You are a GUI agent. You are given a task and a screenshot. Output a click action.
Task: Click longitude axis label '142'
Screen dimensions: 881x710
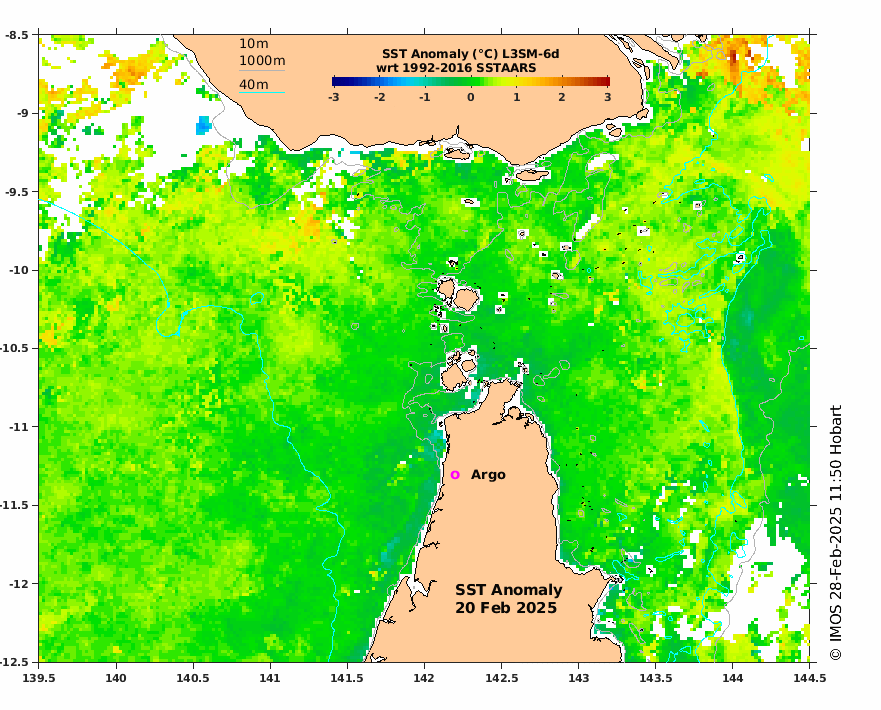(x=424, y=678)
